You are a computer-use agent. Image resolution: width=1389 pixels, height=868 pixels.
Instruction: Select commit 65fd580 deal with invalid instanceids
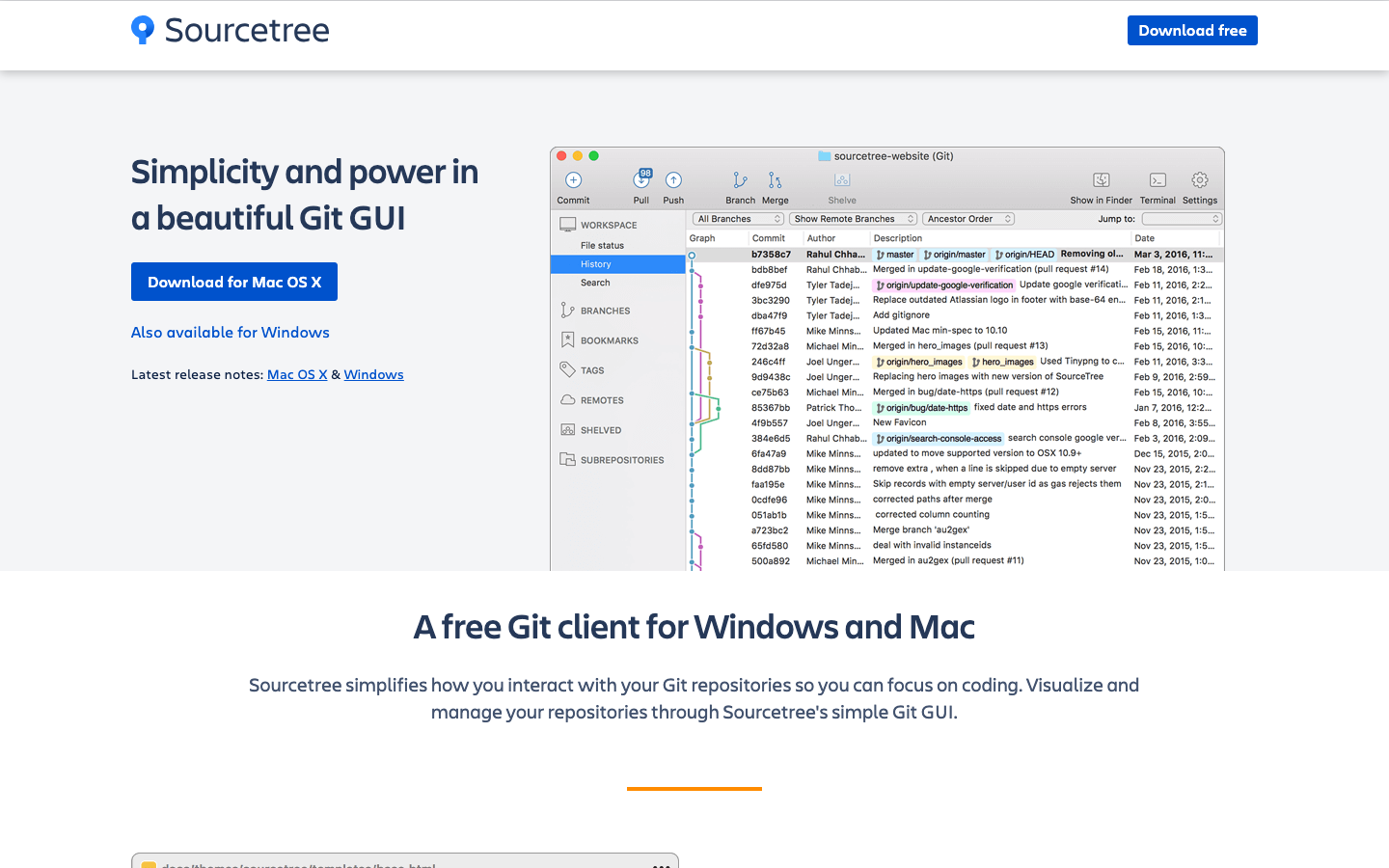click(955, 546)
